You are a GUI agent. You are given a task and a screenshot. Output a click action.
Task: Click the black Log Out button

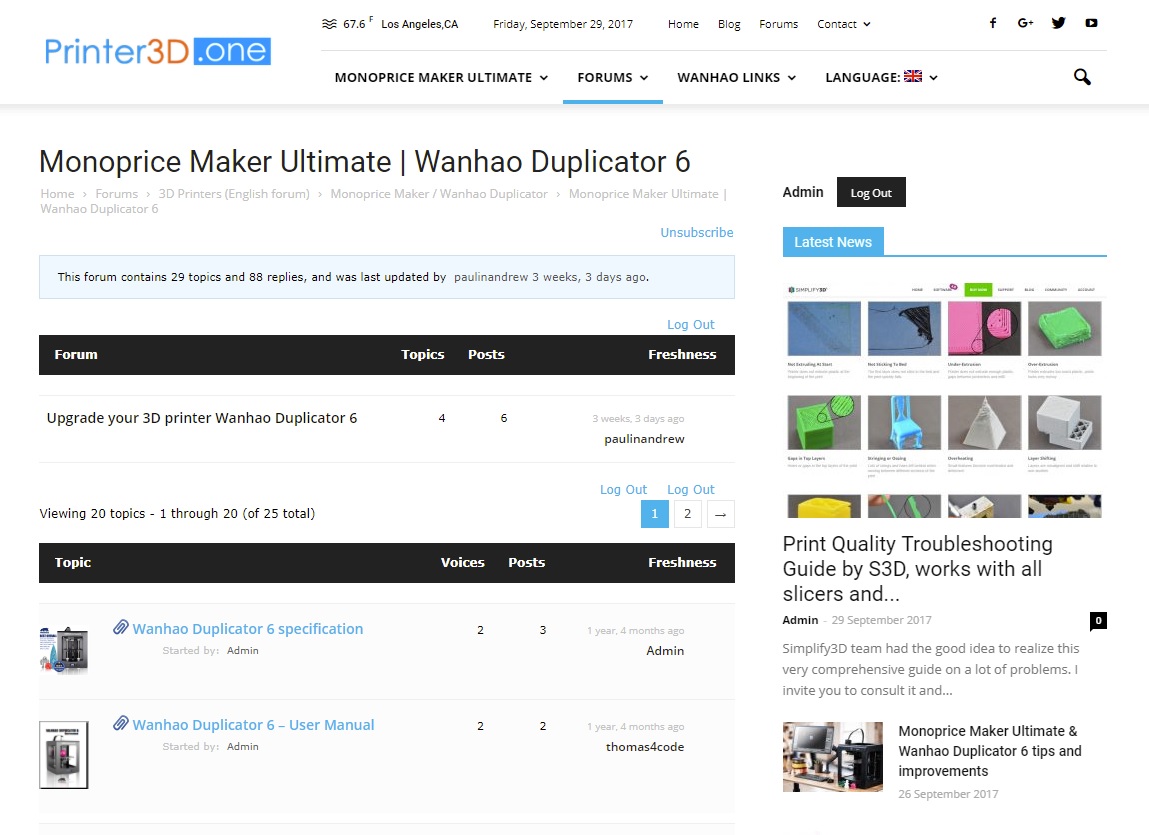point(871,192)
